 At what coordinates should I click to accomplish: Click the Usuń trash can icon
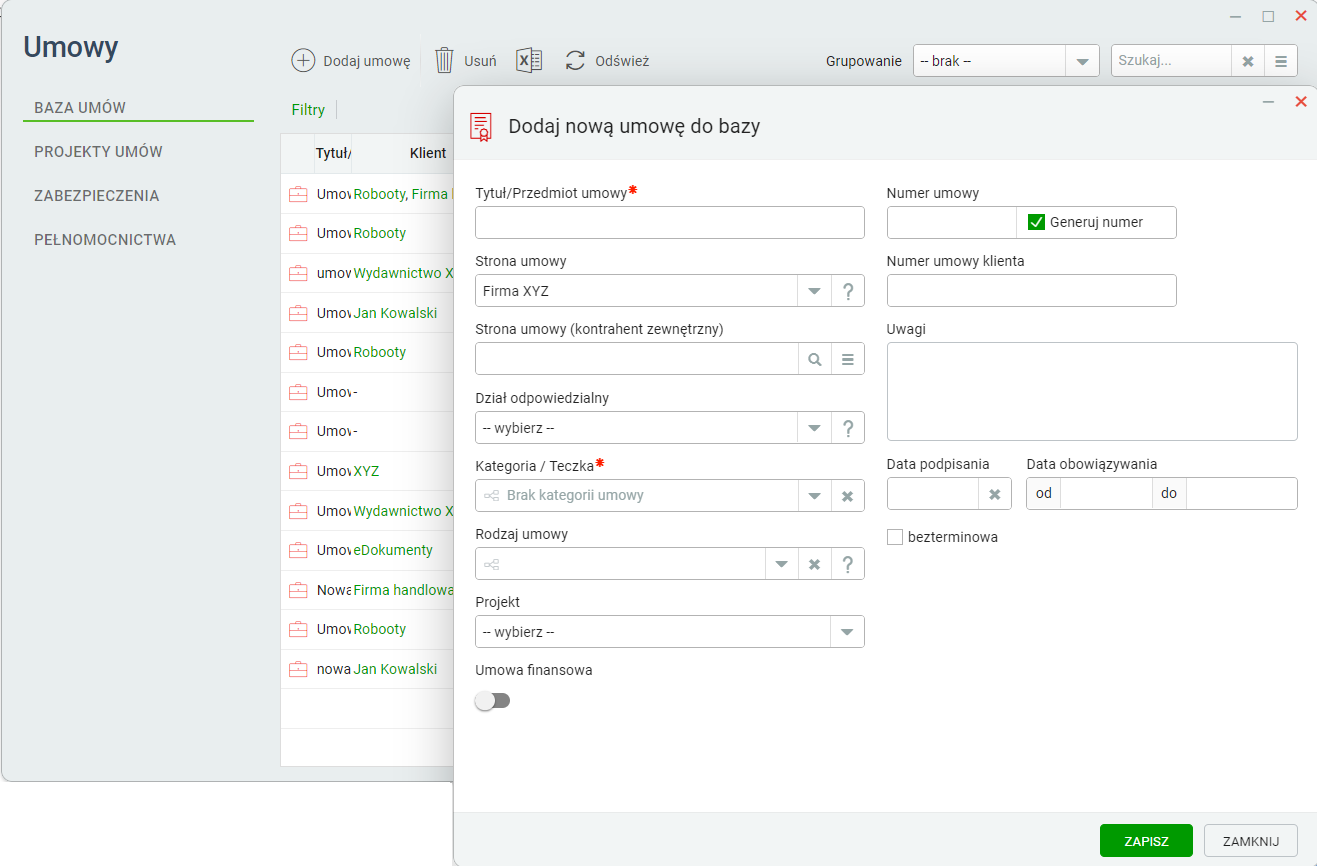click(x=445, y=60)
